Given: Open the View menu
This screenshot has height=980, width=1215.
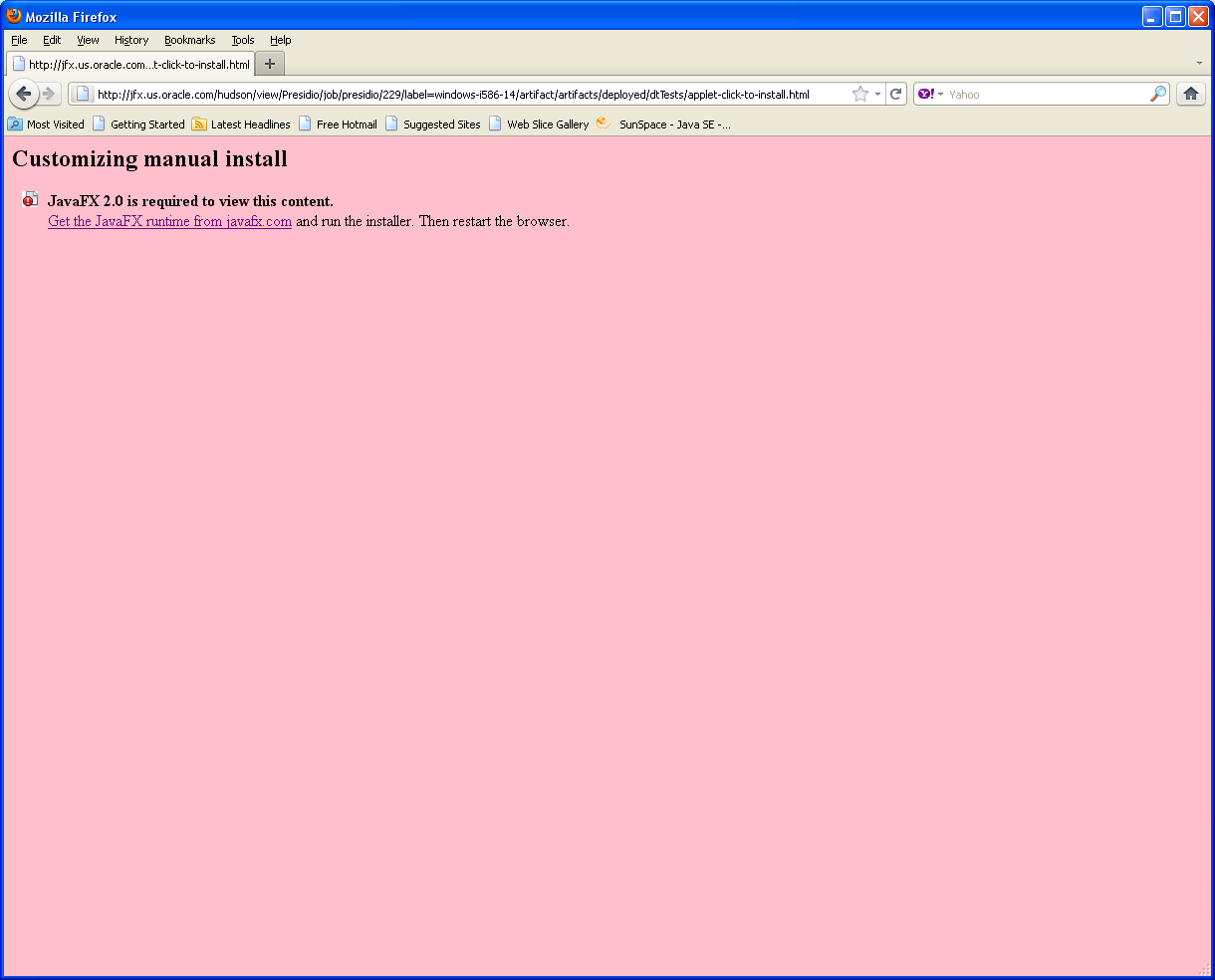Looking at the screenshot, I should (x=88, y=40).
